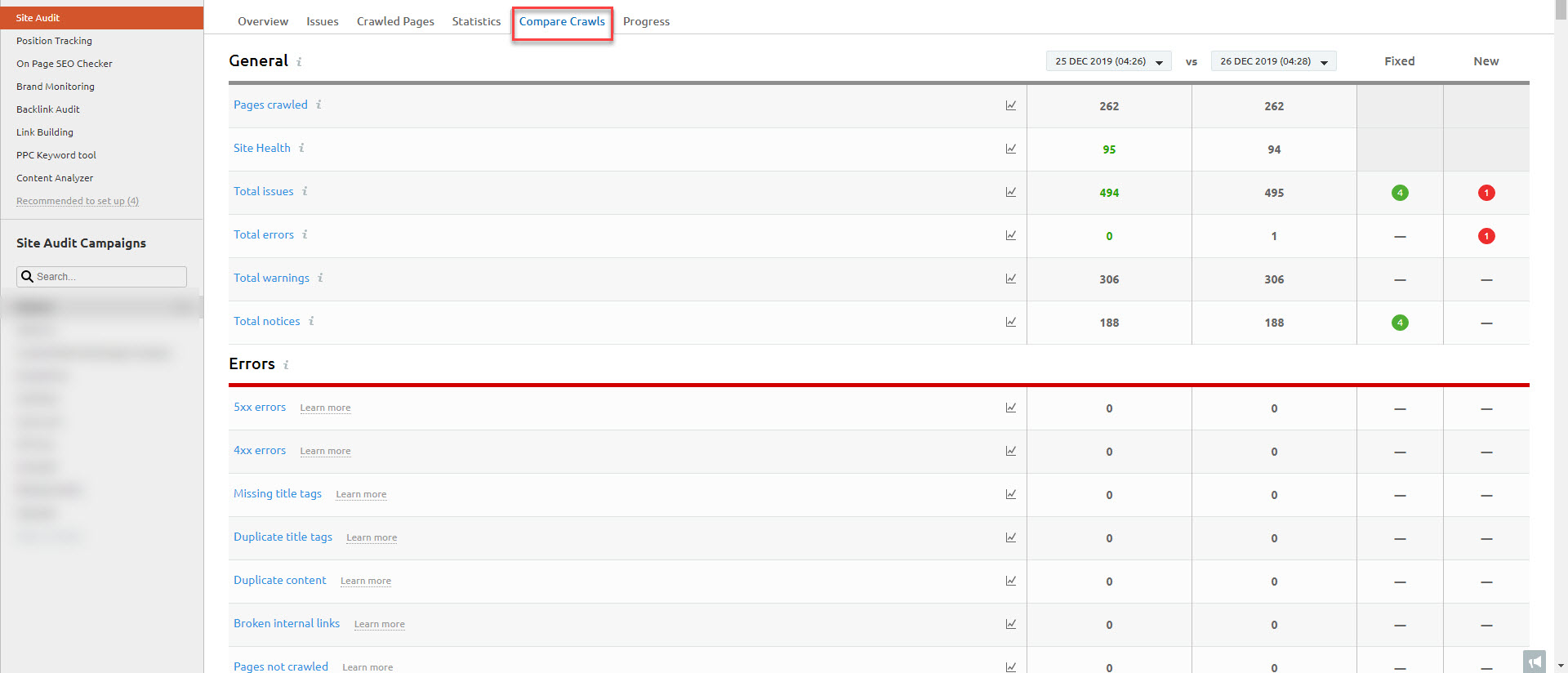This screenshot has width=1568, height=673.
Task: Open Broken internal links issue link
Action: click(x=287, y=623)
